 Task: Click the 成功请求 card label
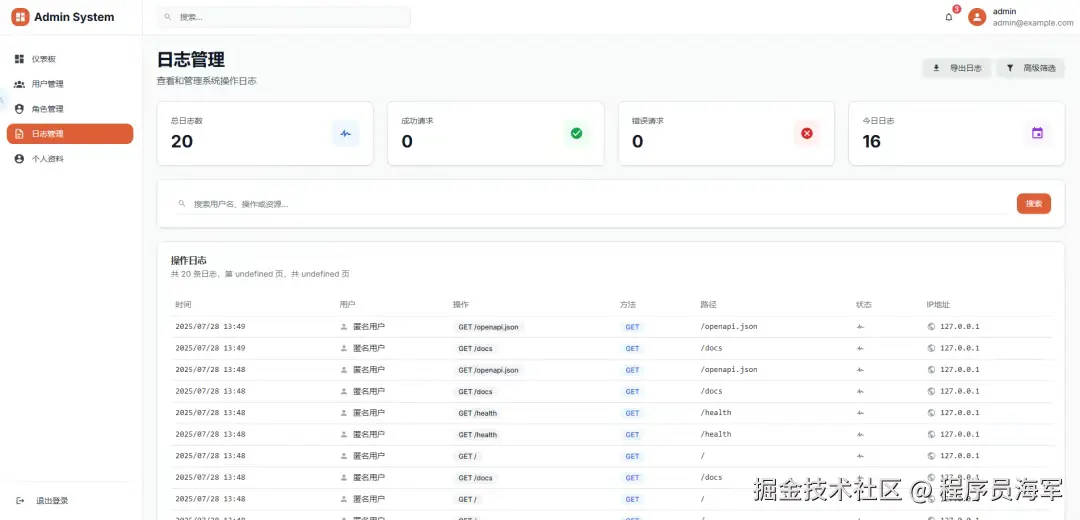(417, 121)
